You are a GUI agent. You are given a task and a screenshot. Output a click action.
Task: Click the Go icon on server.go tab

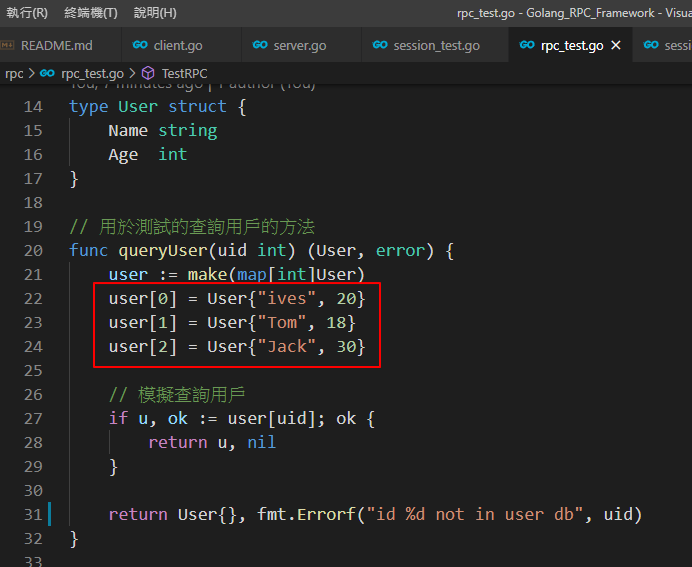(260, 45)
